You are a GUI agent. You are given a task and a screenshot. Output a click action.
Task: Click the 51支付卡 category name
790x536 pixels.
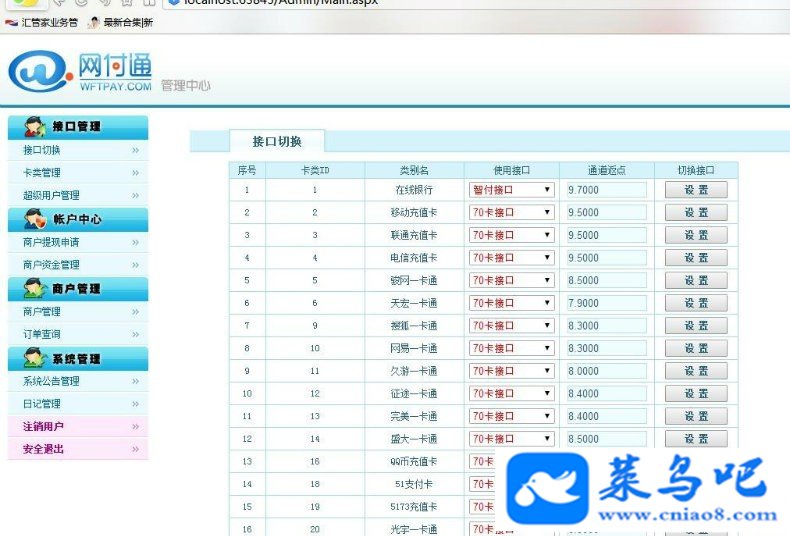[414, 484]
